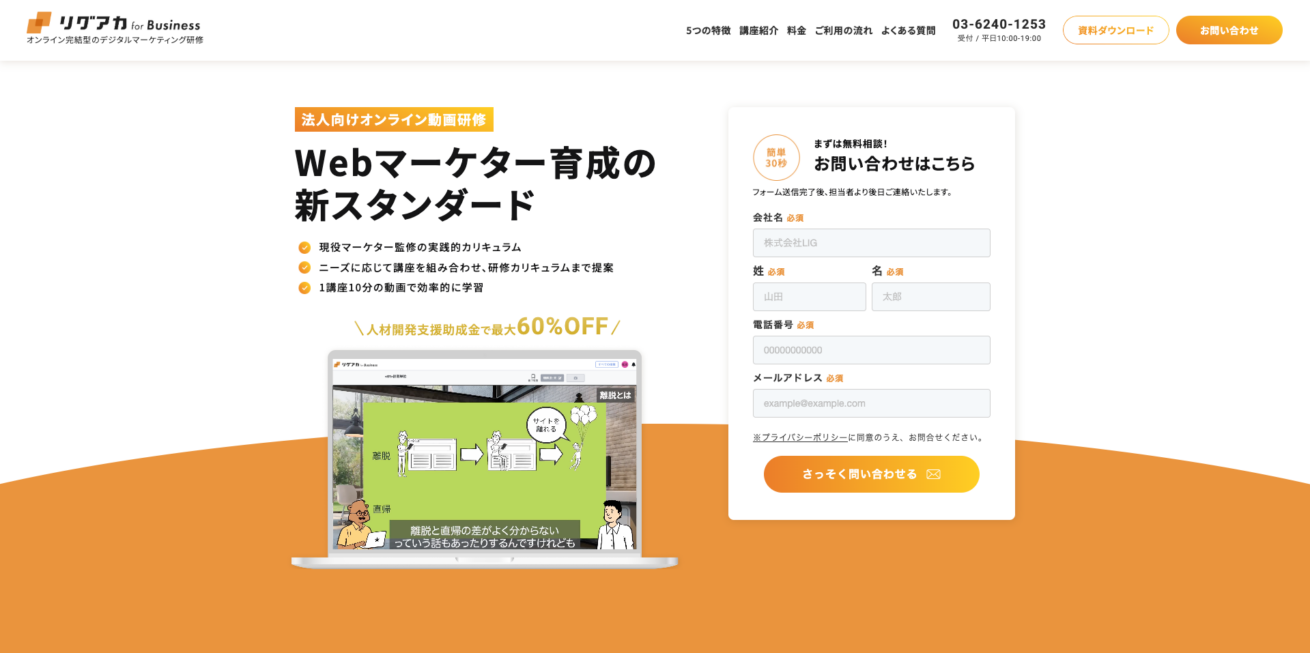Click the phone number 03-6240-1253
1310x653 pixels.
pos(999,24)
